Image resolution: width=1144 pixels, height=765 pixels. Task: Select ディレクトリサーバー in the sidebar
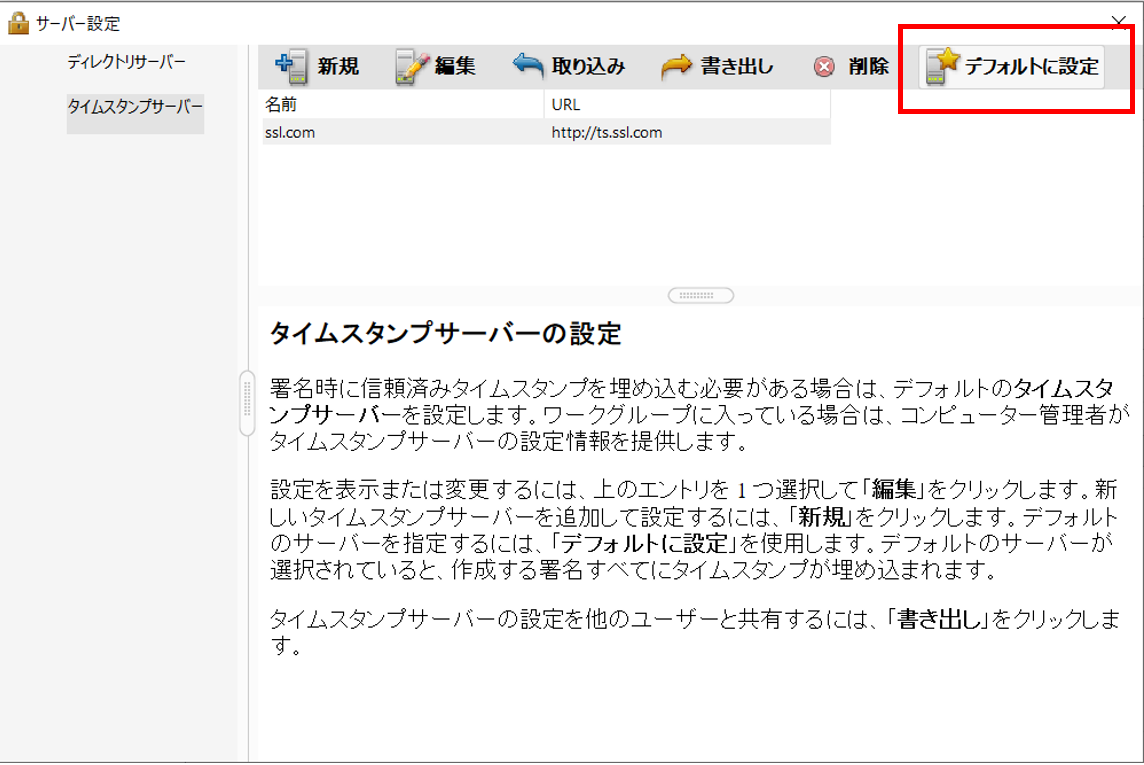click(x=126, y=63)
